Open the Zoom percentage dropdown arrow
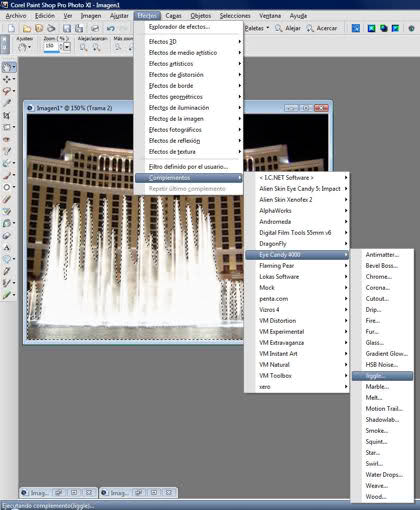 [x=67, y=47]
